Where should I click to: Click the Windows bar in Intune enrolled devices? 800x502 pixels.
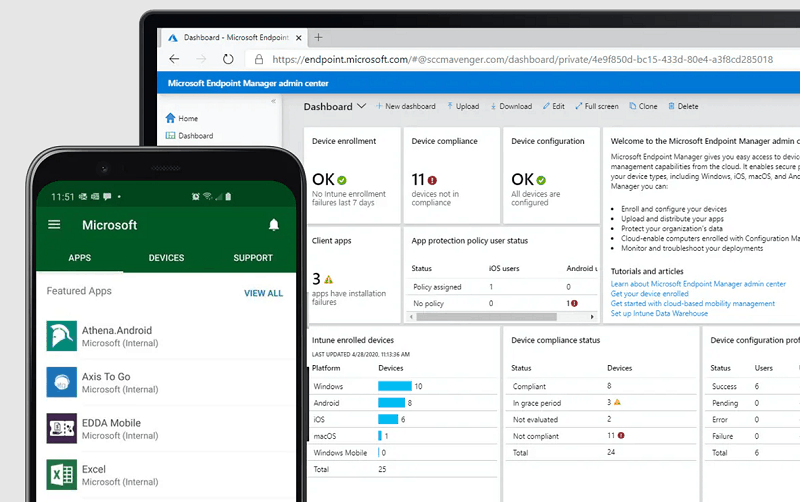[394, 386]
